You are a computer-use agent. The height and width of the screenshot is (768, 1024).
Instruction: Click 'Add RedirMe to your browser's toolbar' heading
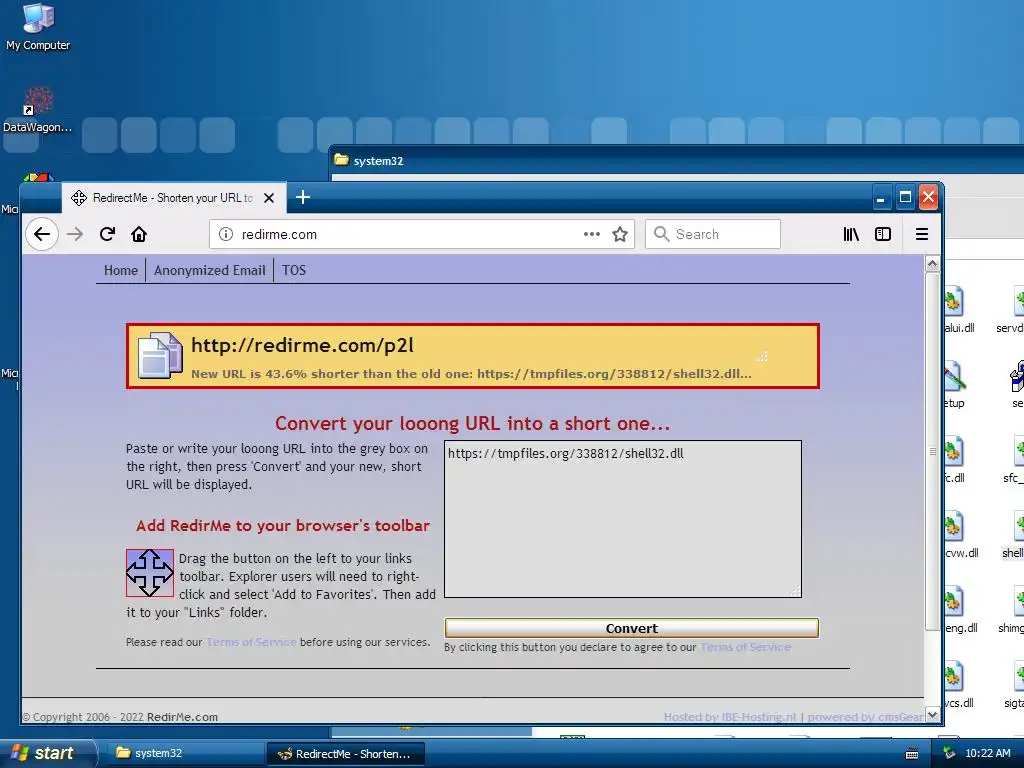pos(283,526)
